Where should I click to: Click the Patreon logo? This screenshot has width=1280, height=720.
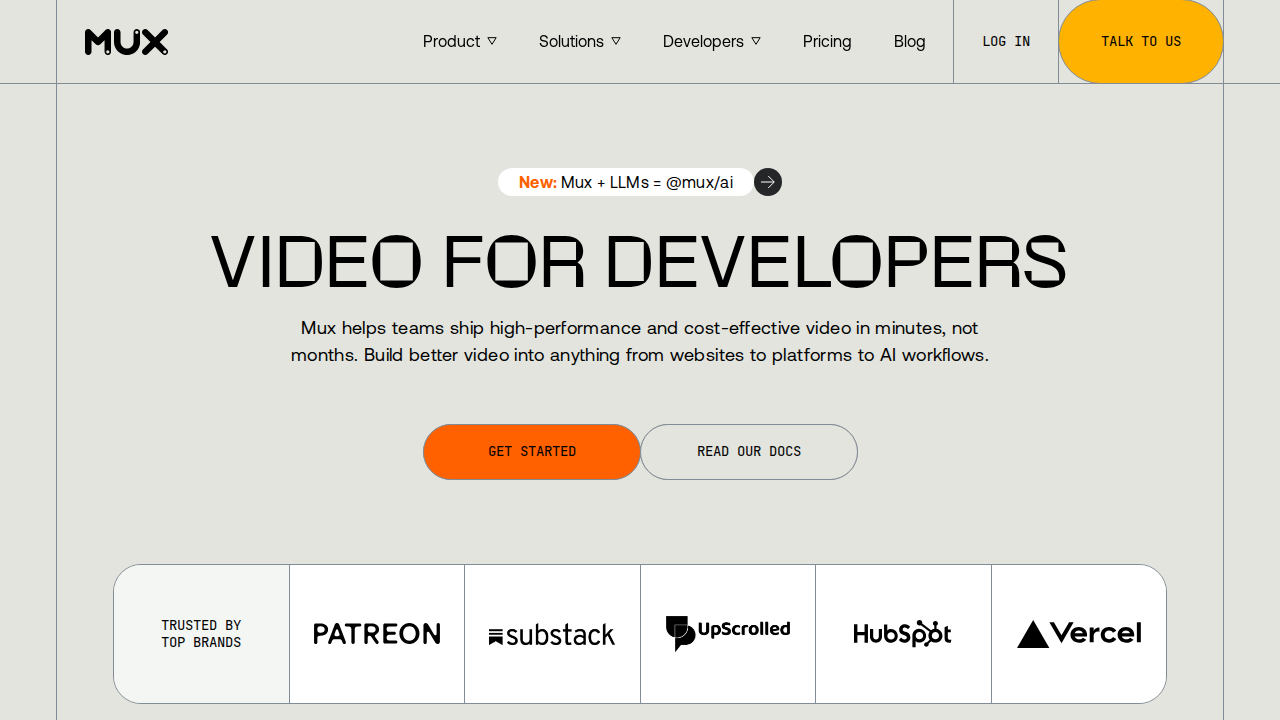tap(377, 634)
